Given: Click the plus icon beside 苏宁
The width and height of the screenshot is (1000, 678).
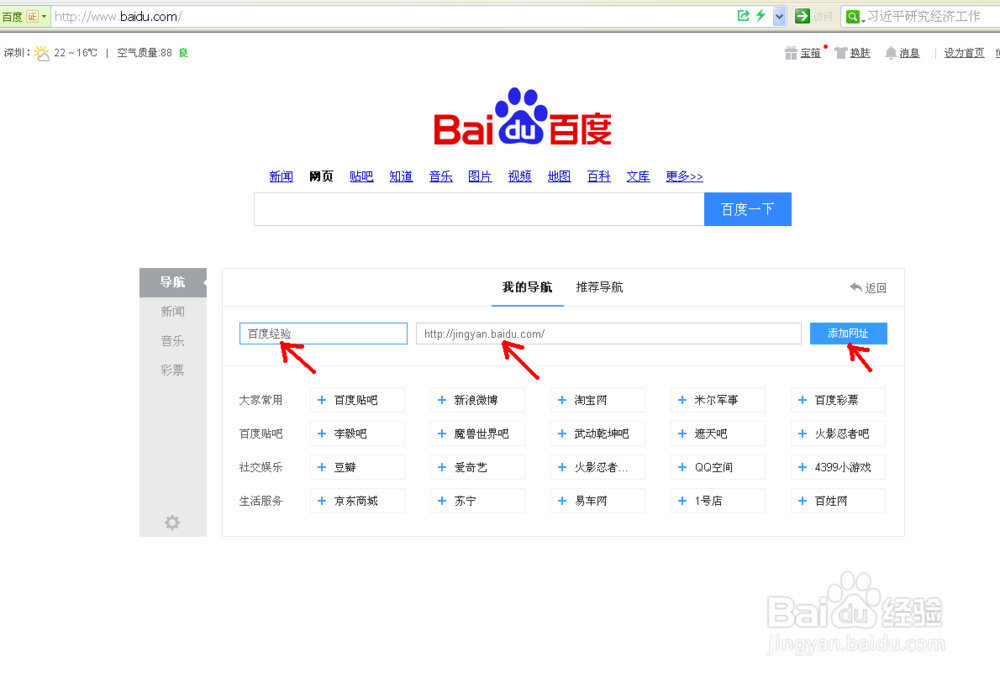Looking at the screenshot, I should click(x=442, y=501).
